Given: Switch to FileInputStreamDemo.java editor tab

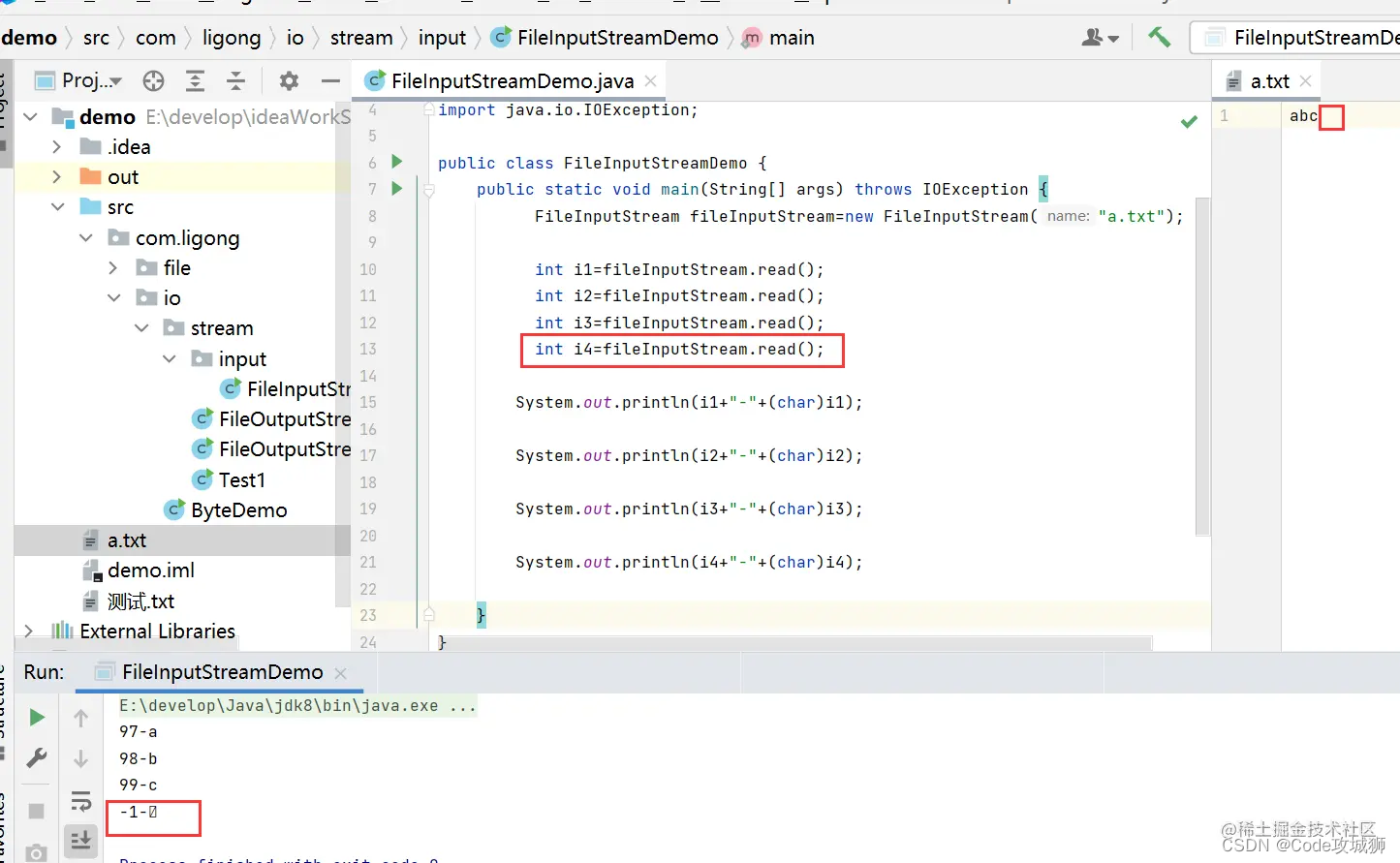Looking at the screenshot, I should [x=512, y=81].
